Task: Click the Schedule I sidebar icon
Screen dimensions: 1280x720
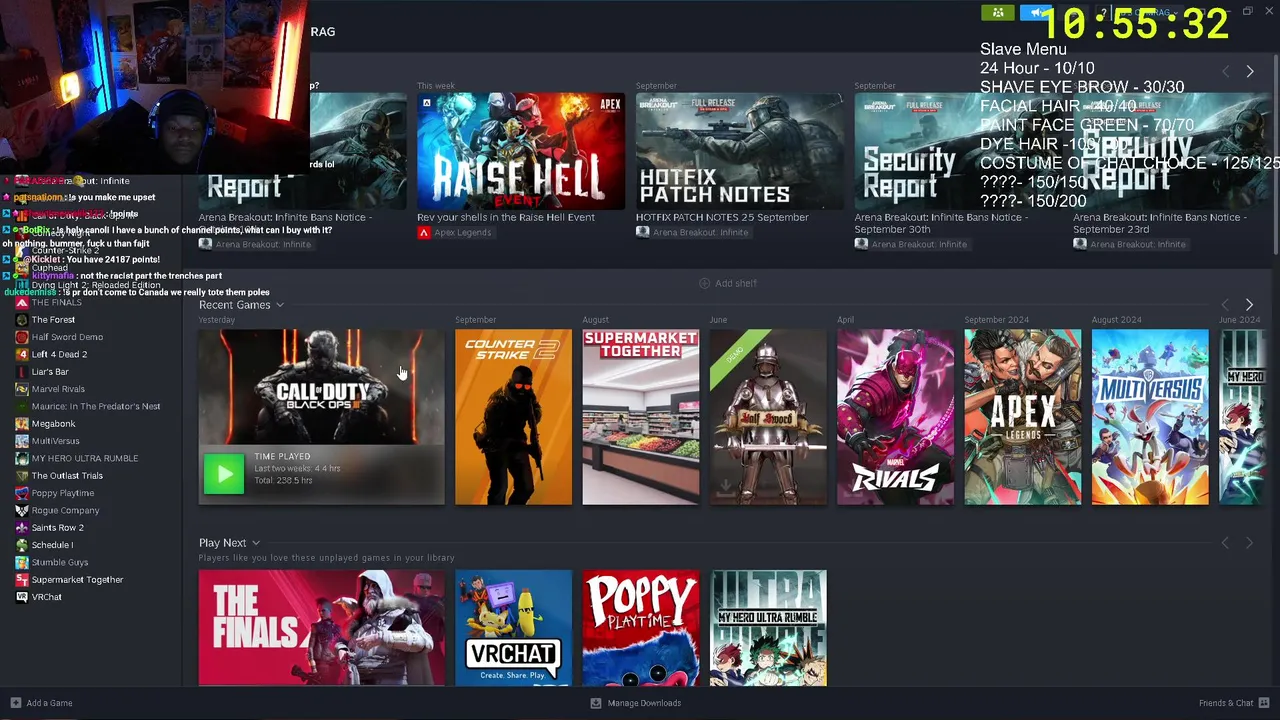Action: point(22,545)
